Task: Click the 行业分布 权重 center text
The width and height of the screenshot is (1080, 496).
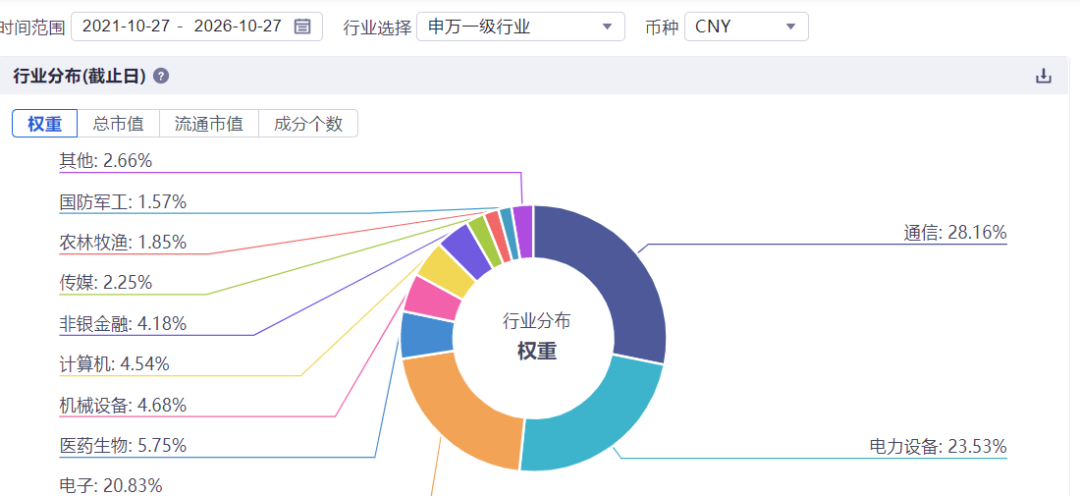Action: (537, 336)
